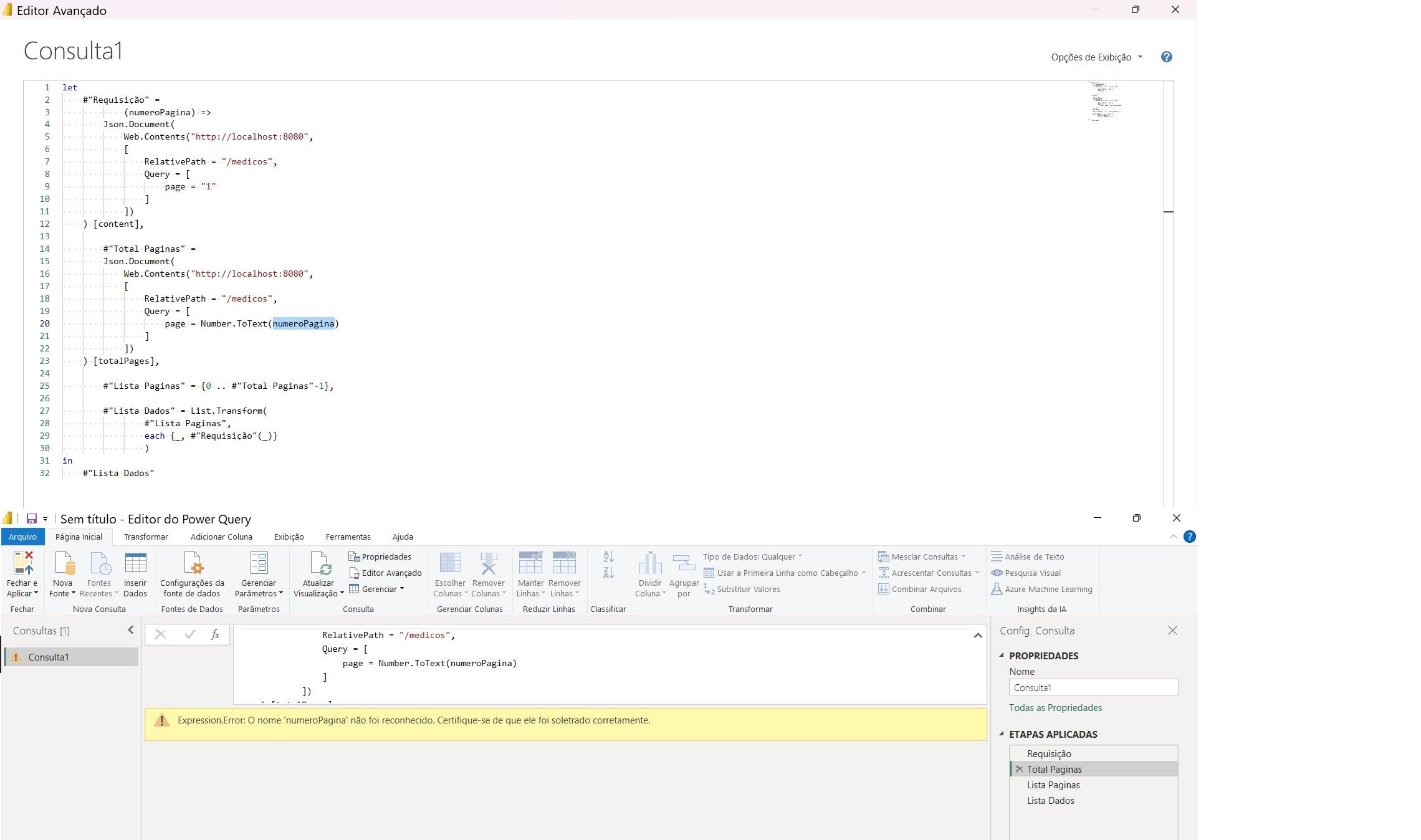
Task: Switch to the Exibição tab
Action: 289,537
